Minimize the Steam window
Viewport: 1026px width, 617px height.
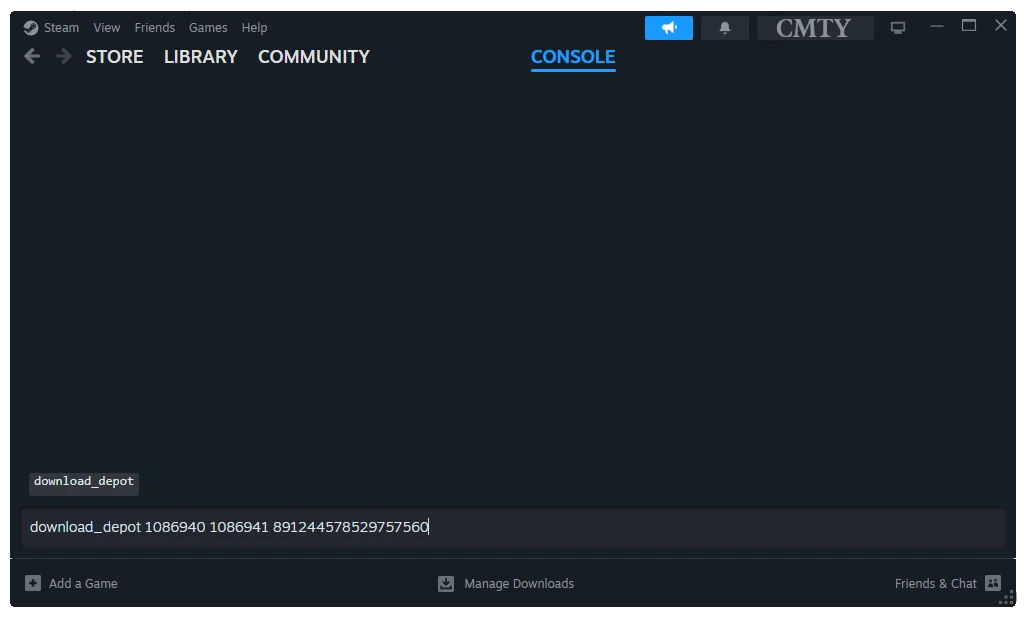(937, 26)
